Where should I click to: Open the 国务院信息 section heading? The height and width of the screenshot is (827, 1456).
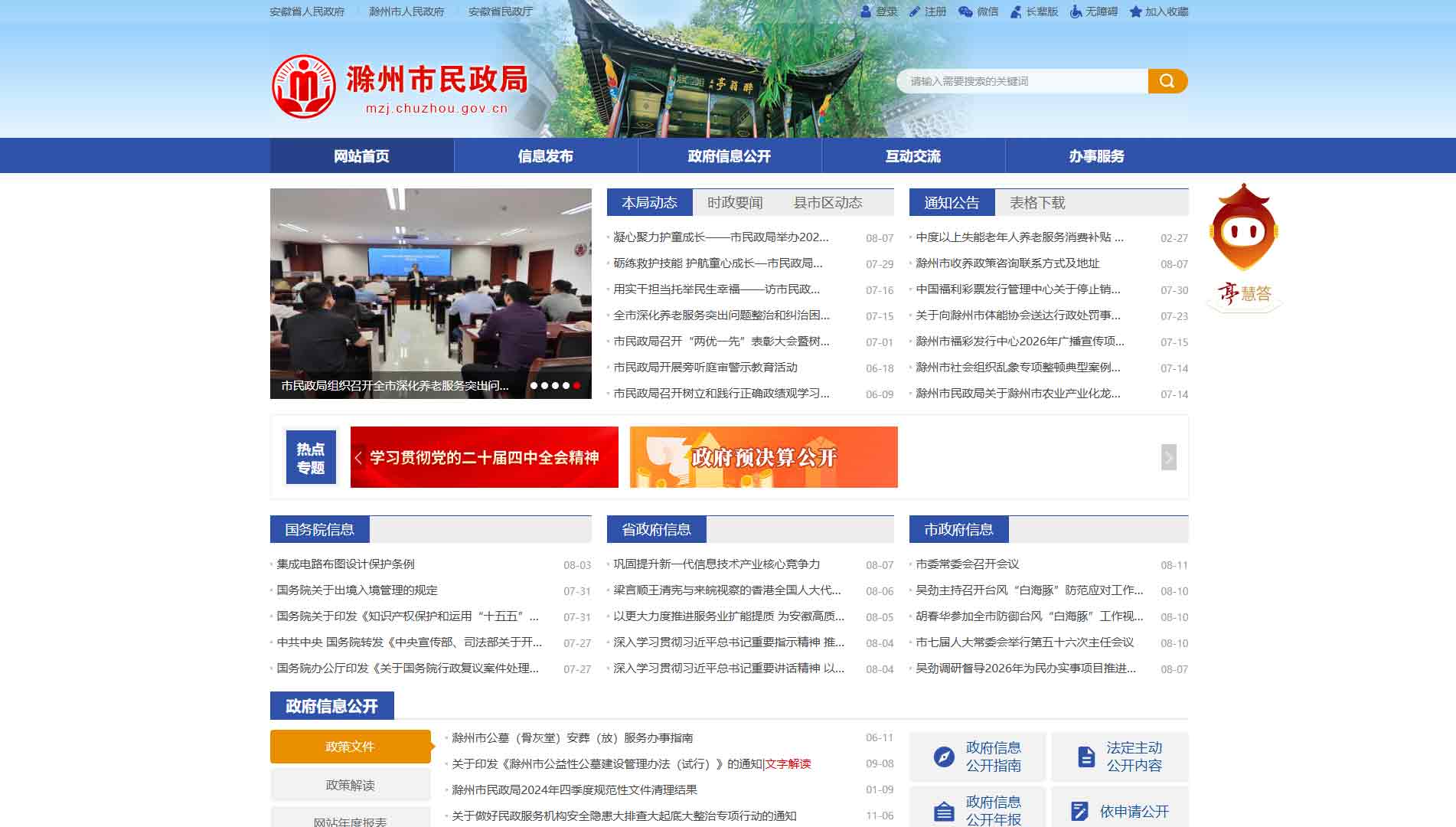(319, 530)
